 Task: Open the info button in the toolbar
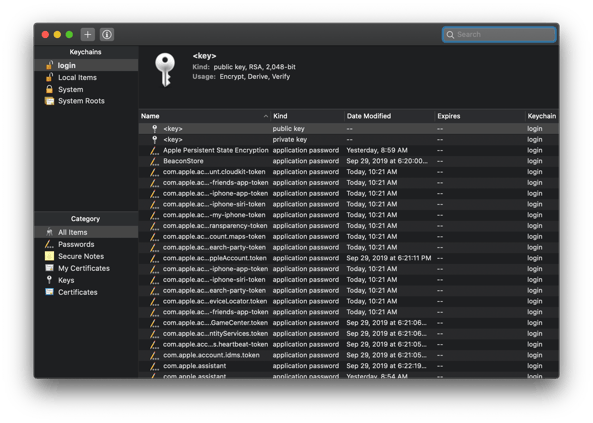click(107, 34)
